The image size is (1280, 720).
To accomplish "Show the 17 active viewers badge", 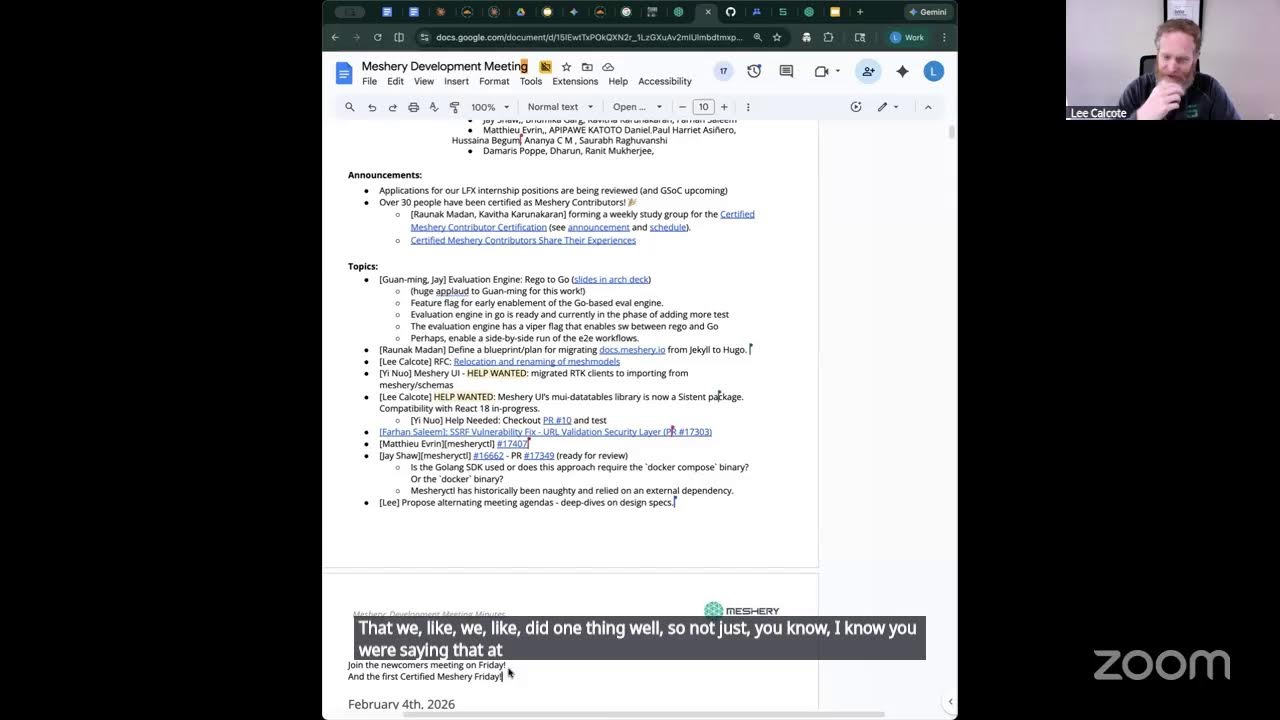I will (723, 71).
